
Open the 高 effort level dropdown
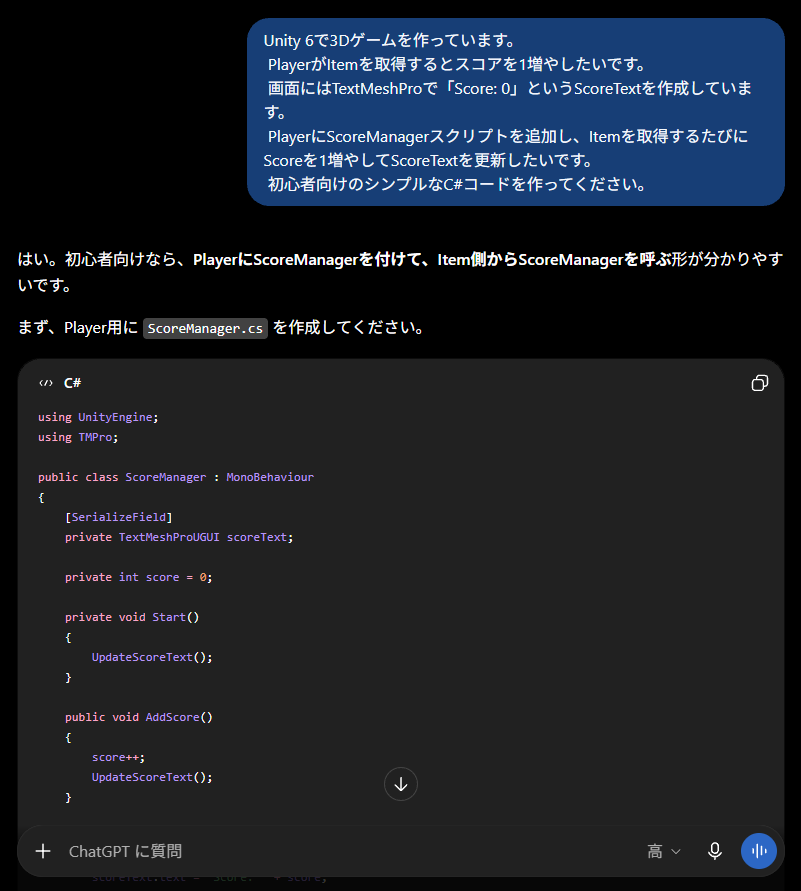click(x=664, y=851)
